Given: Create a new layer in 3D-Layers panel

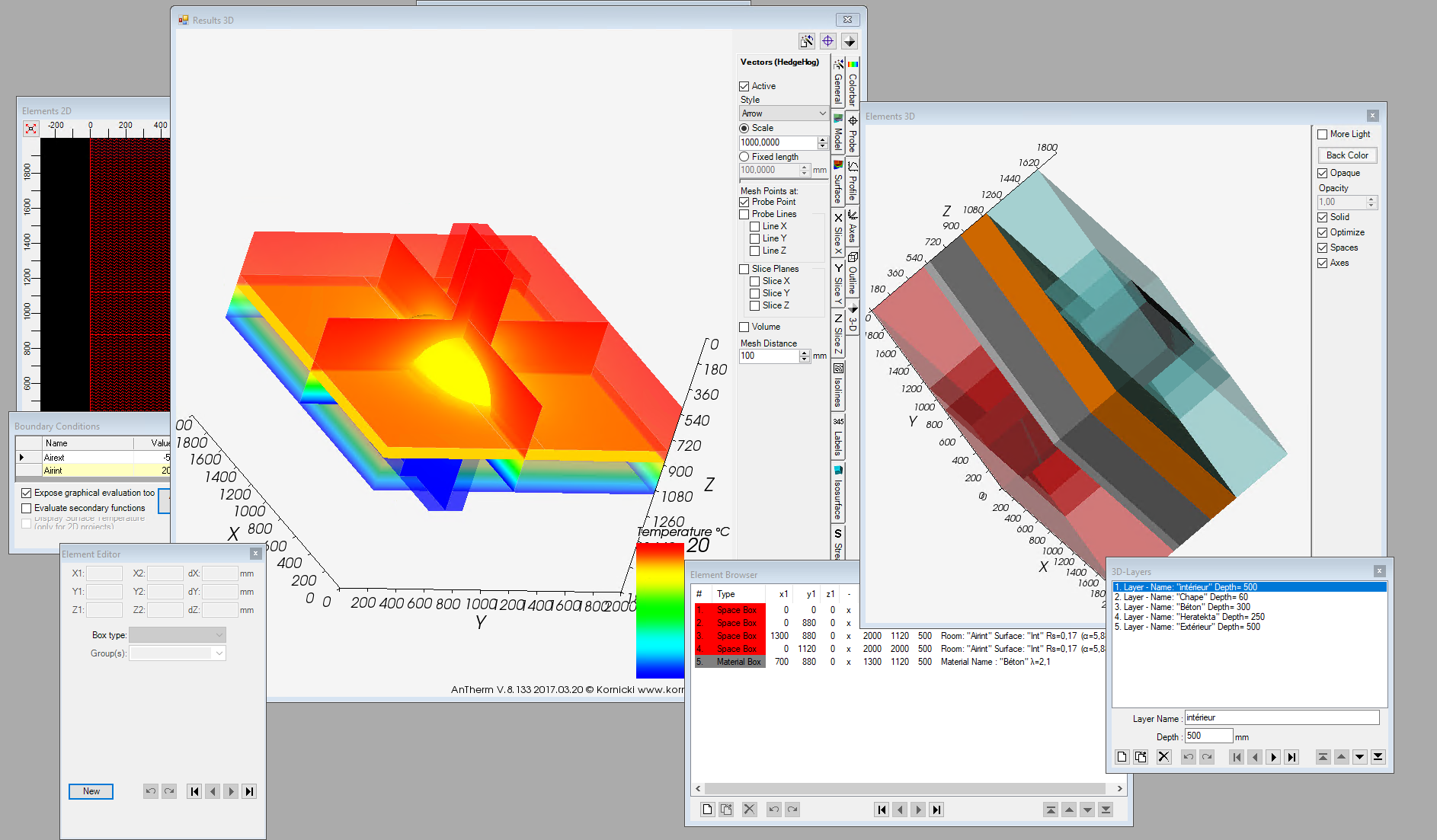Looking at the screenshot, I should point(1122,757).
